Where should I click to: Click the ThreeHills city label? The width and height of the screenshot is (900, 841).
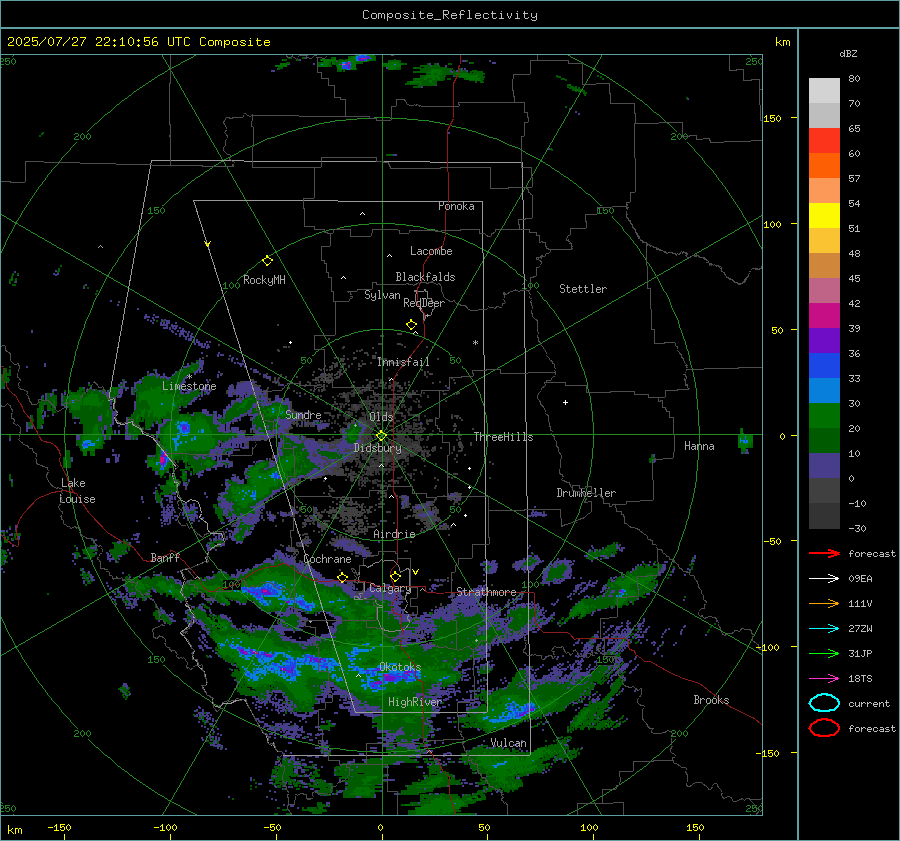tap(503, 437)
